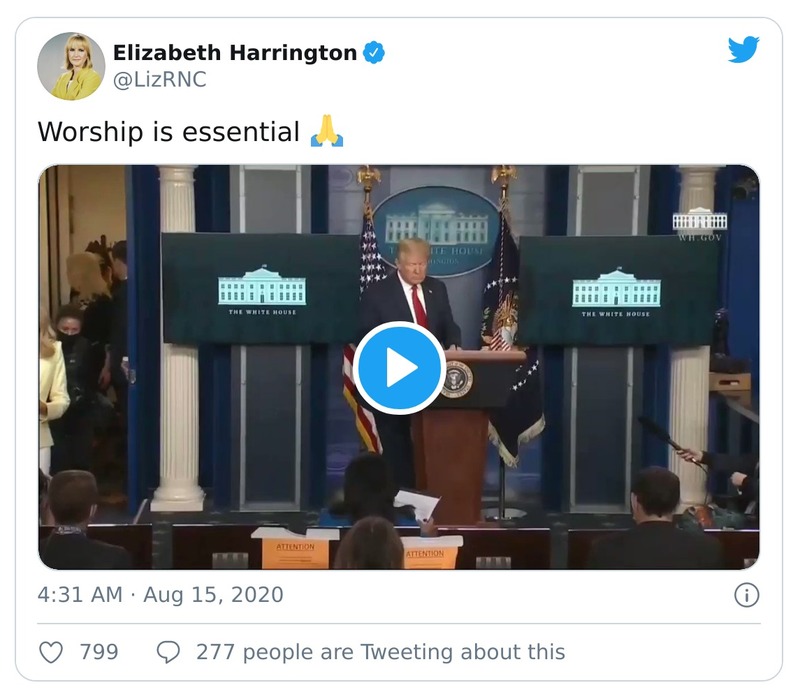This screenshot has width=800, height=699.
Task: Click the left orange ATTENTION sign
Action: (x=295, y=550)
